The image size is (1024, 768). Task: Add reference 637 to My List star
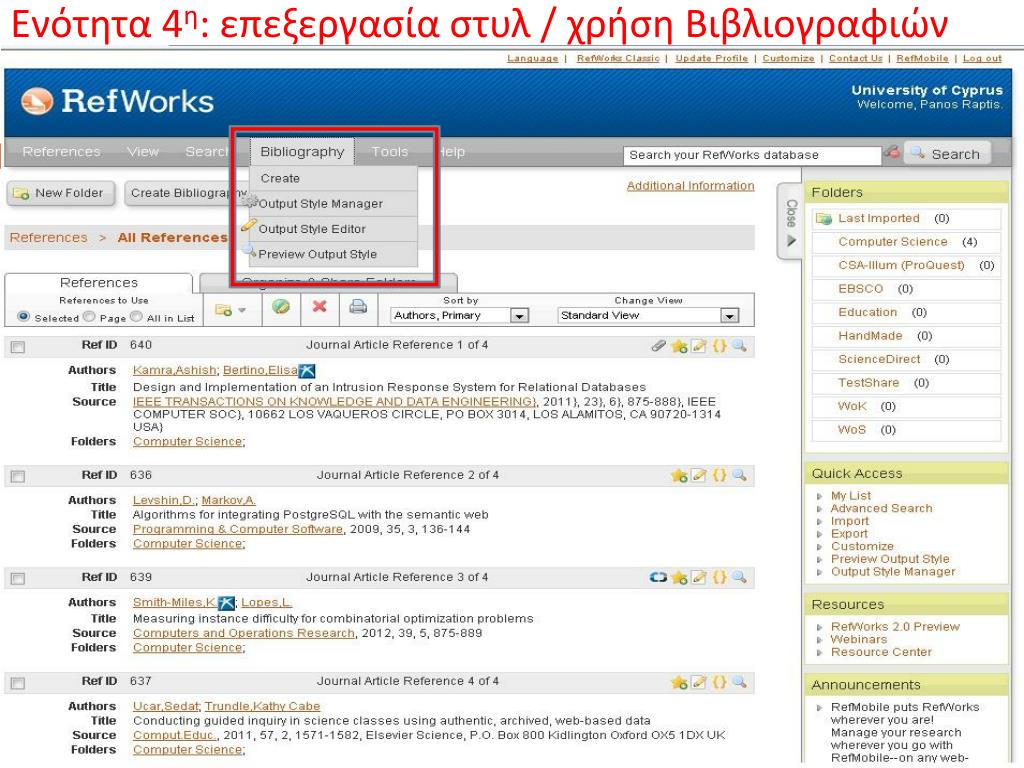pyautogui.click(x=679, y=682)
